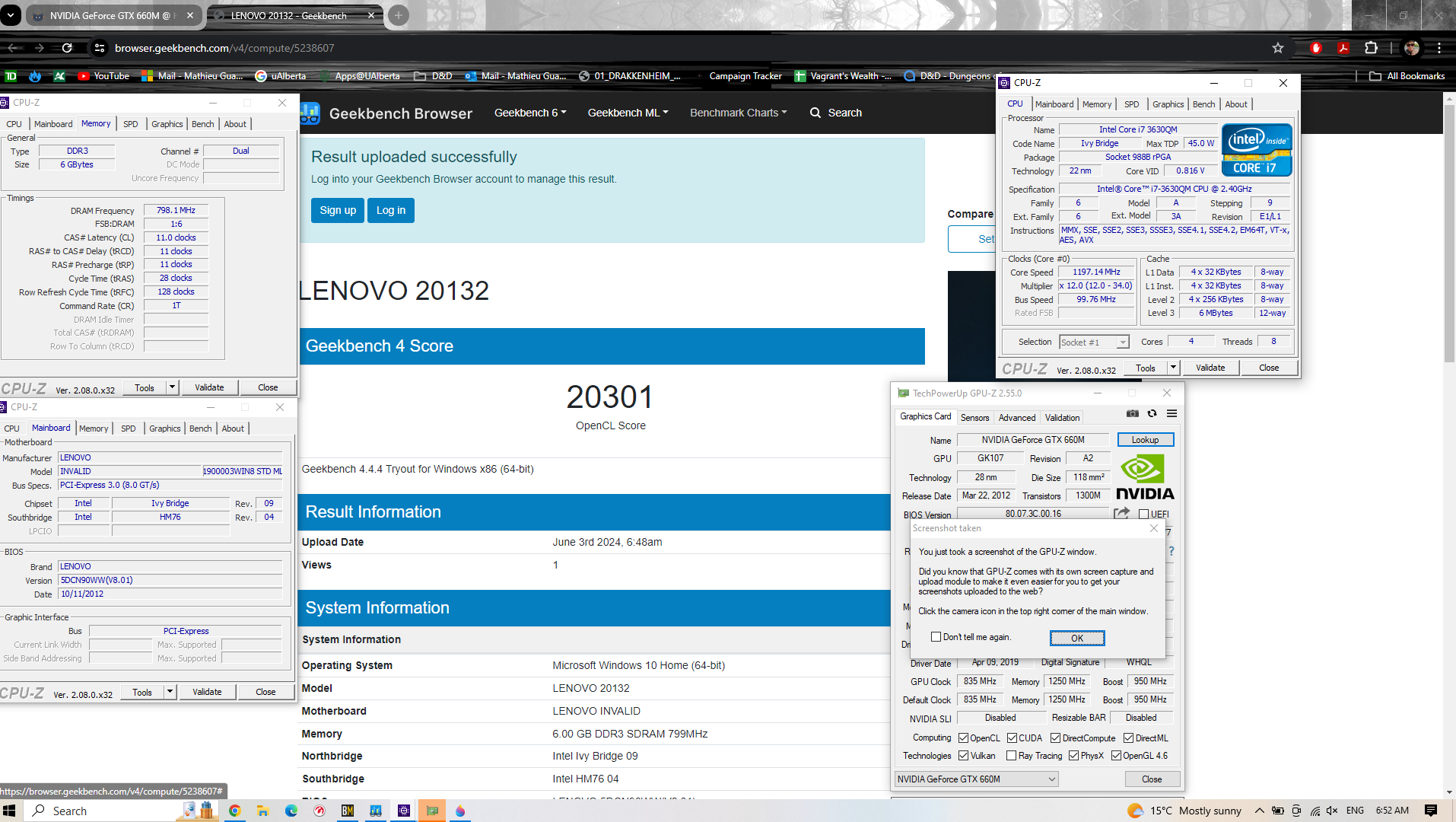Viewport: 1456px width, 822px height.
Task: Toggle the CUDA checkbox
Action: tap(1013, 738)
